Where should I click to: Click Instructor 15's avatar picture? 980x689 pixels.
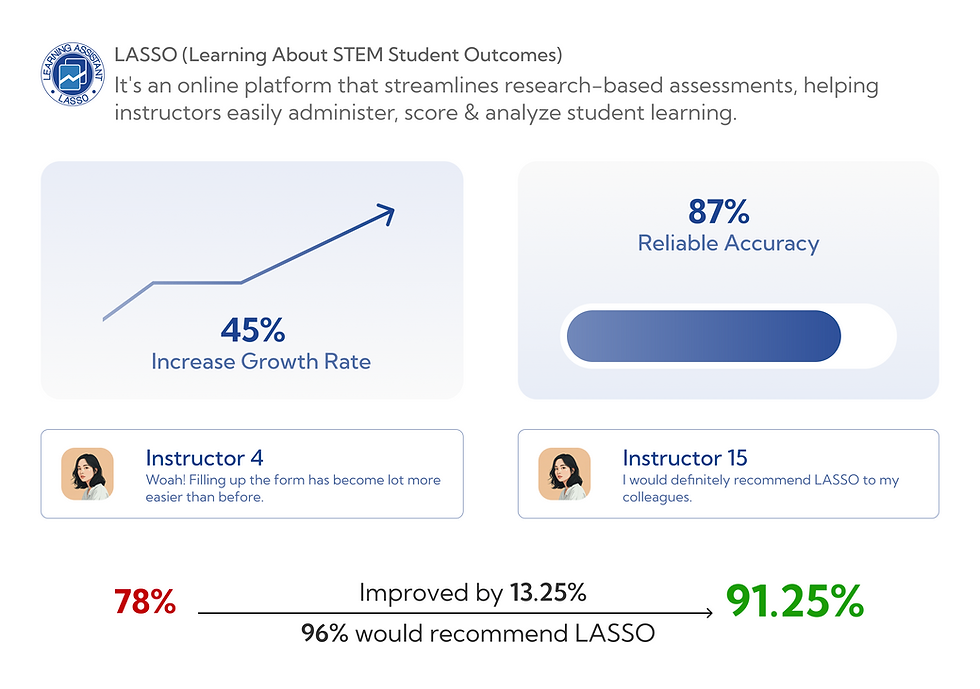[564, 474]
